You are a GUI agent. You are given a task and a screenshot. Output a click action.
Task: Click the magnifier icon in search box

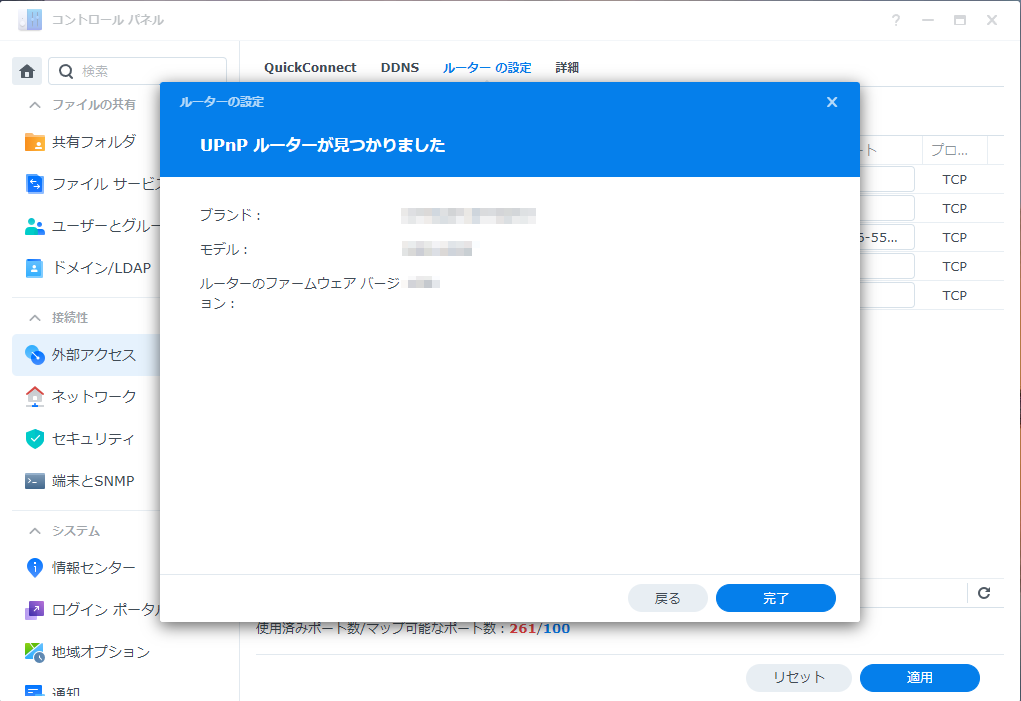pos(66,72)
